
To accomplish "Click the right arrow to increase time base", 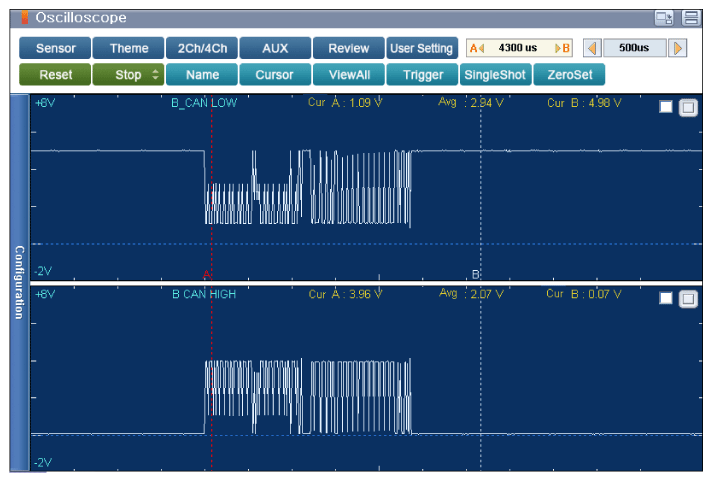I will [x=677, y=48].
